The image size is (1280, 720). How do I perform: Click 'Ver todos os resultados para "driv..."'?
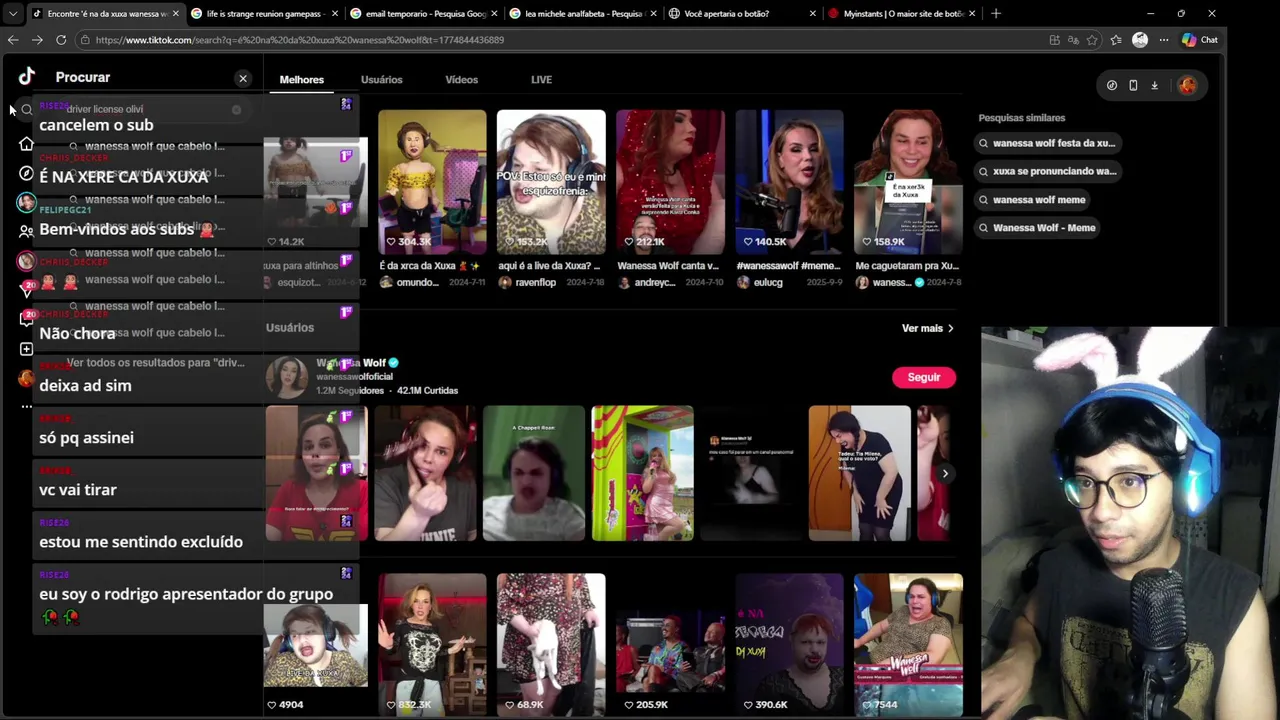pos(155,362)
